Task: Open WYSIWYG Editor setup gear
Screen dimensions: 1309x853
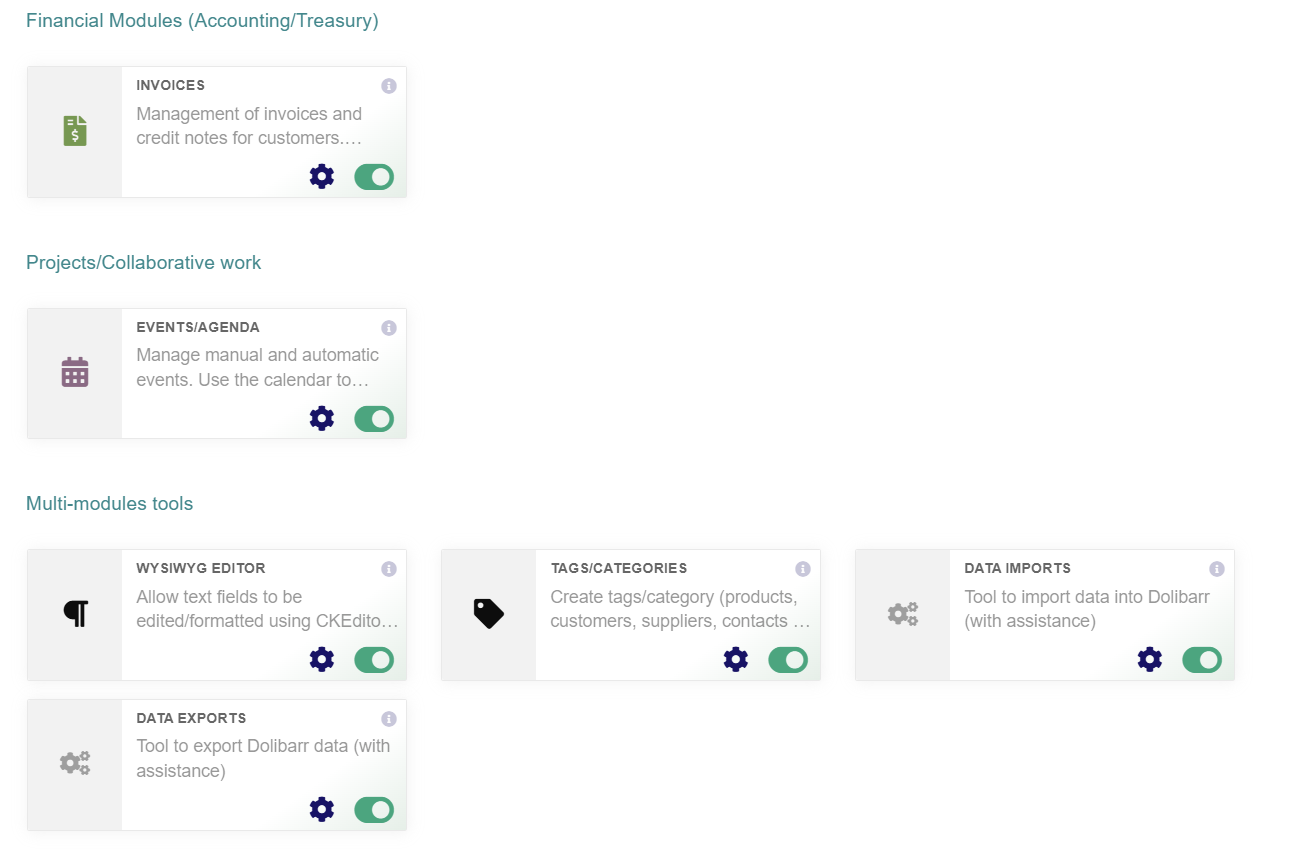Action: tap(322, 659)
